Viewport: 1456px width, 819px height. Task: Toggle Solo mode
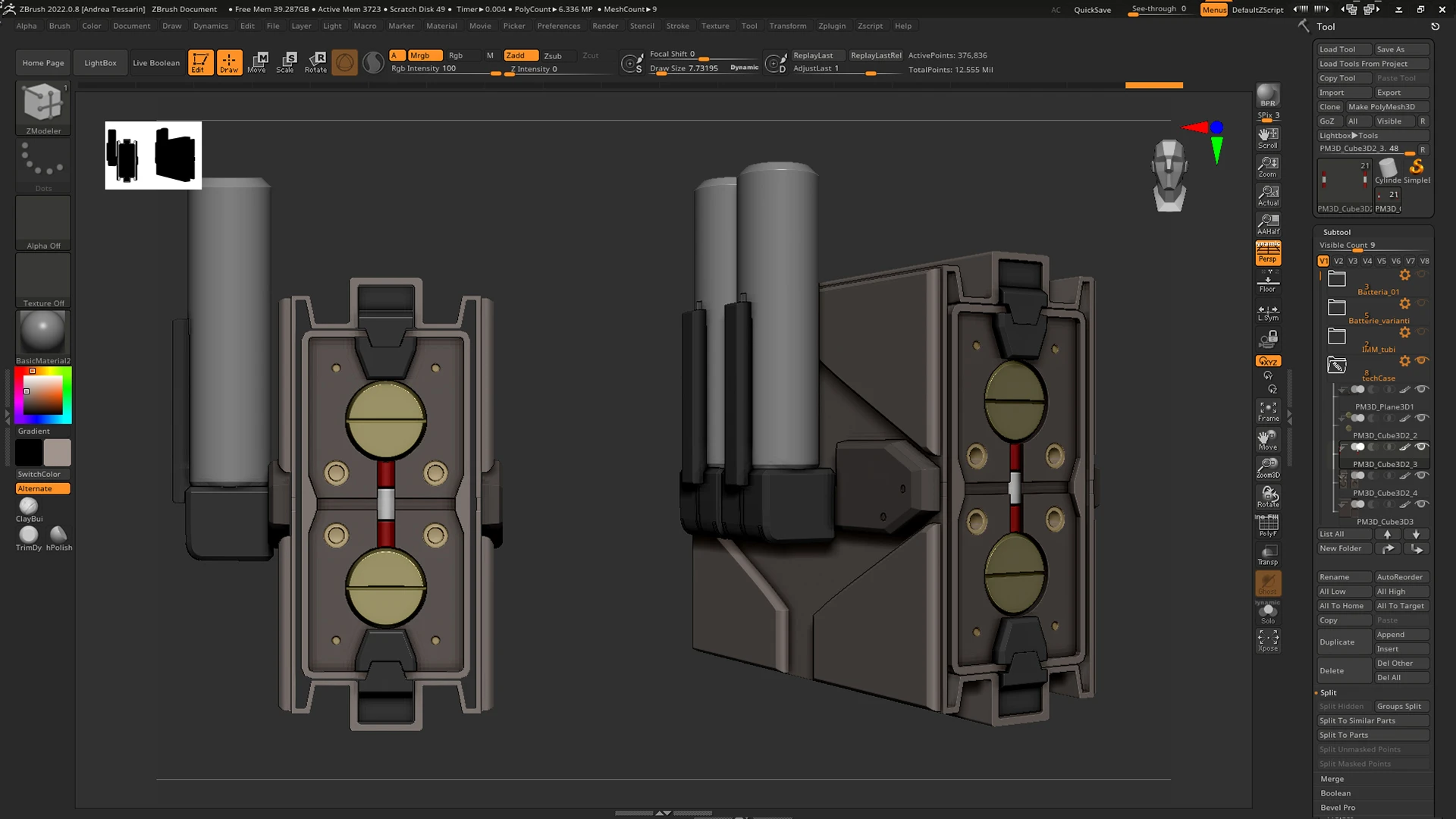[1268, 613]
